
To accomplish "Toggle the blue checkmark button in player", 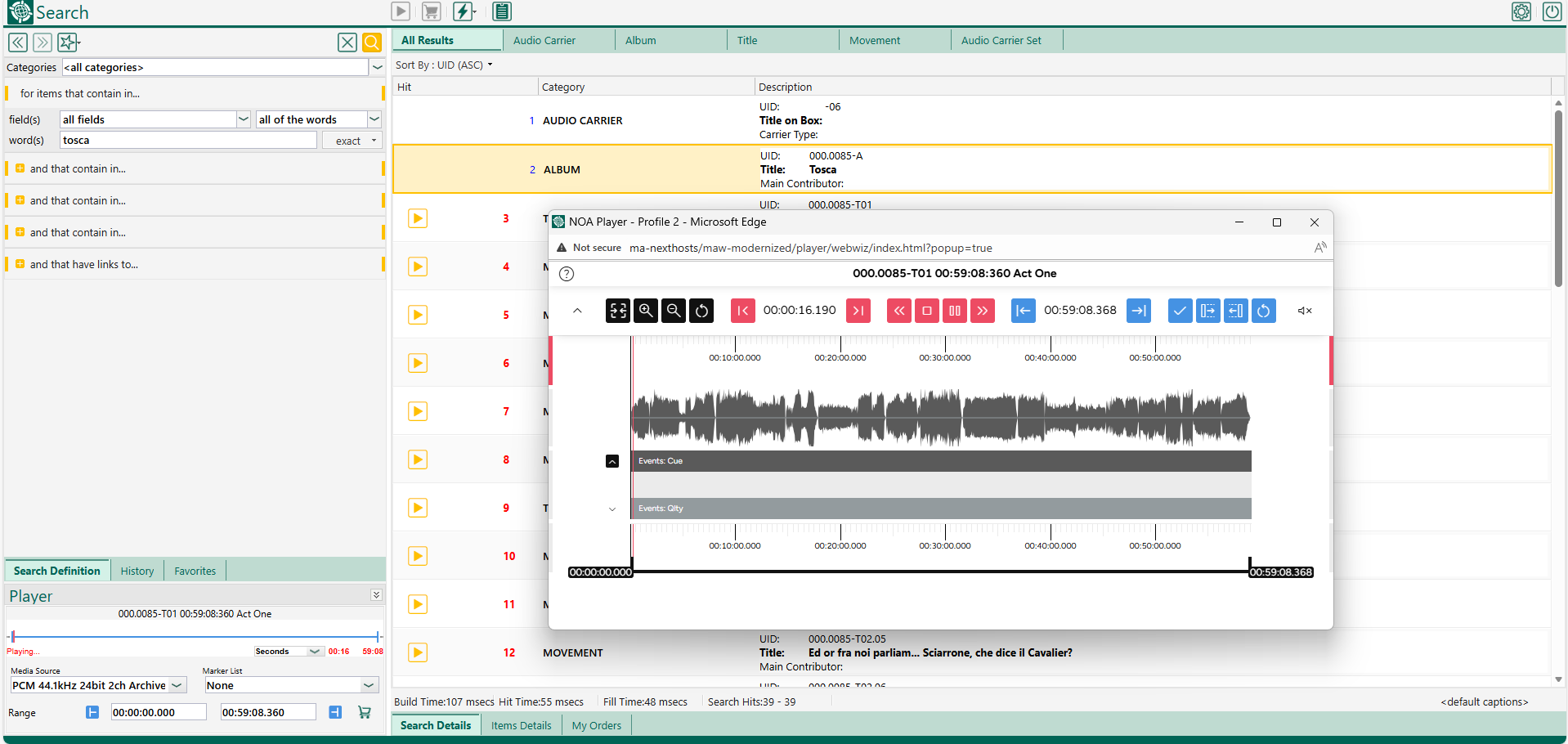I will 1180,311.
